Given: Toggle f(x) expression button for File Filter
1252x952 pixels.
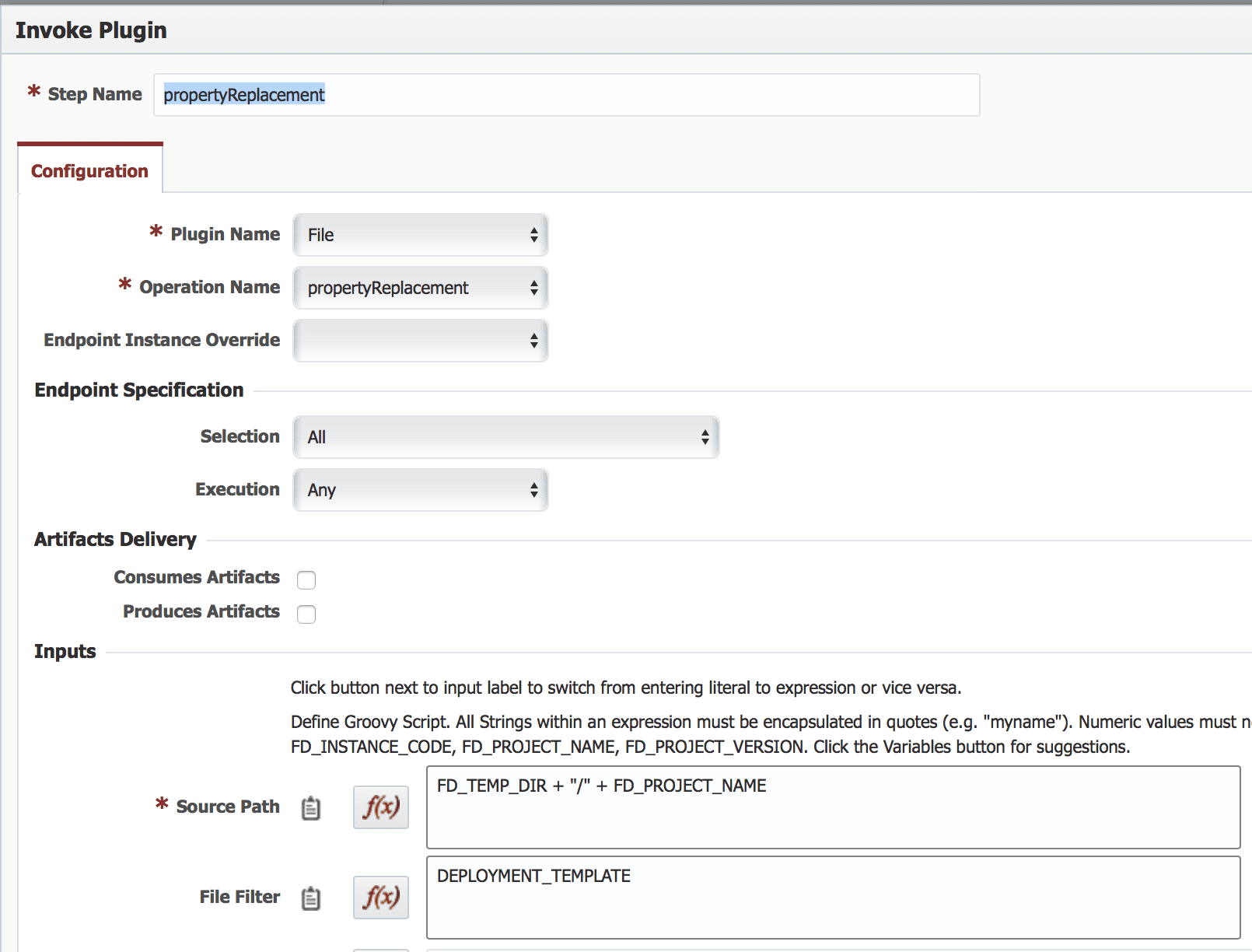Looking at the screenshot, I should pos(381,898).
